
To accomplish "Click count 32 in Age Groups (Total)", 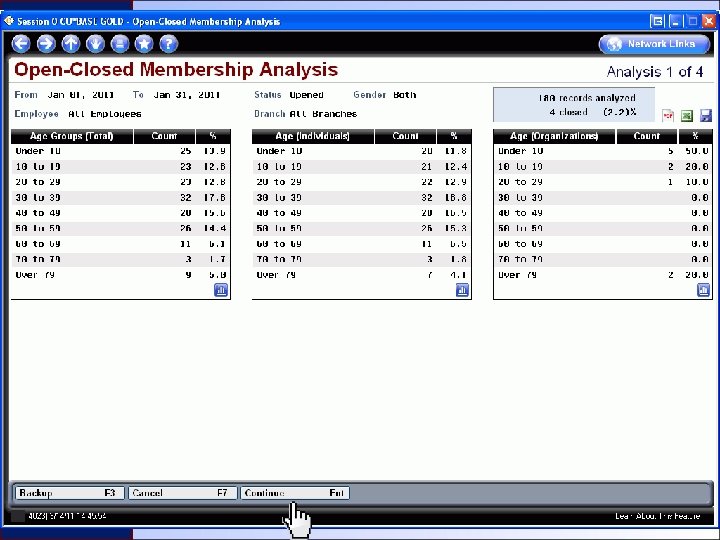I will point(186,198).
